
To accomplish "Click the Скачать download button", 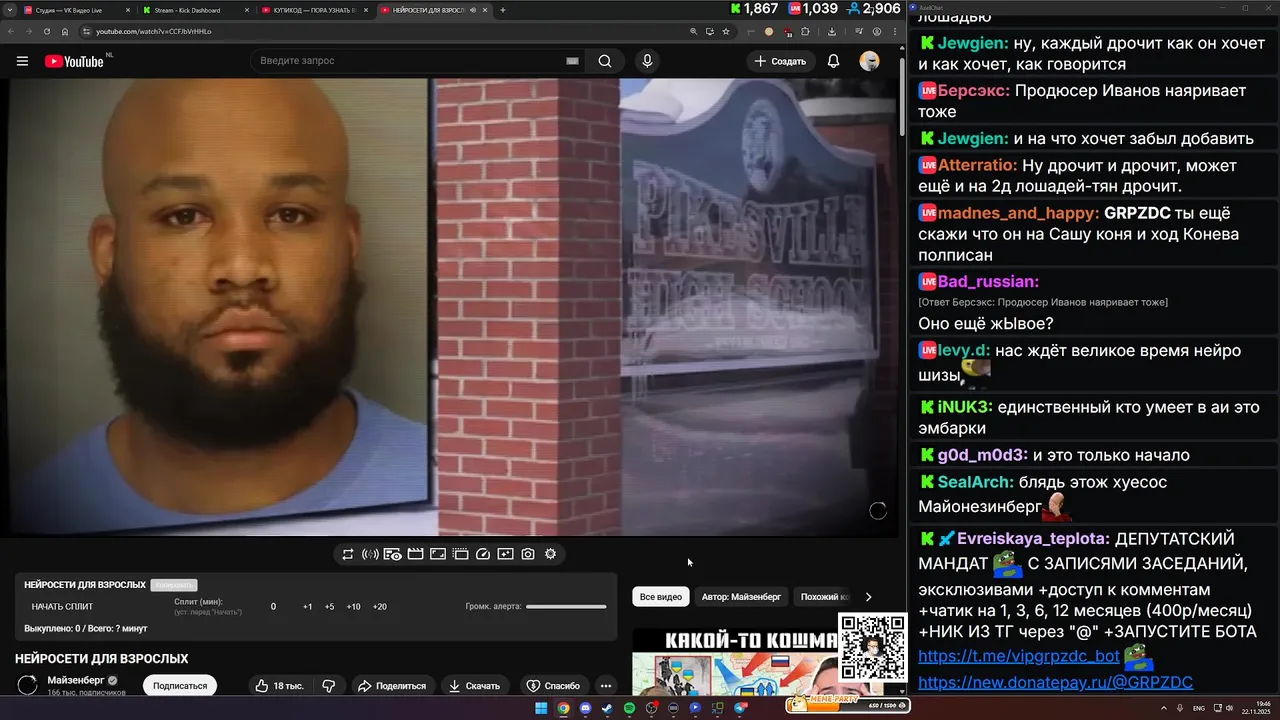I will [474, 686].
